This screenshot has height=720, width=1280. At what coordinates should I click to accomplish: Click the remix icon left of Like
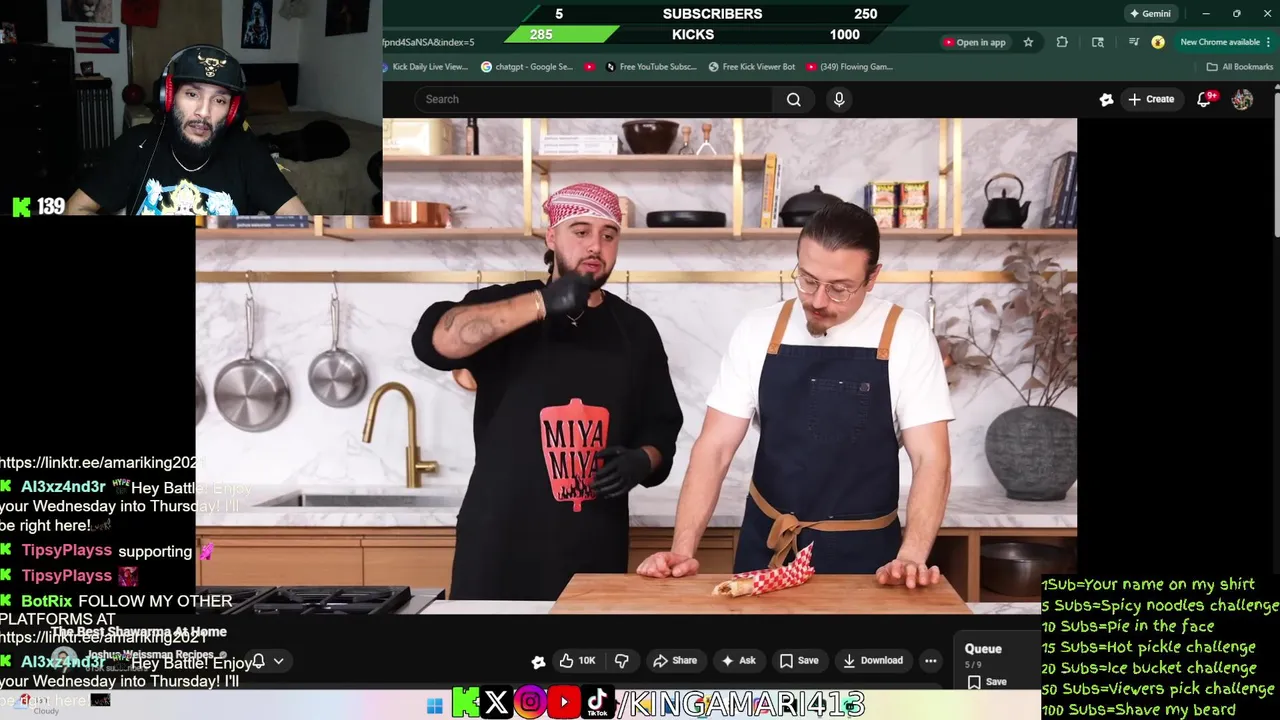coord(538,661)
